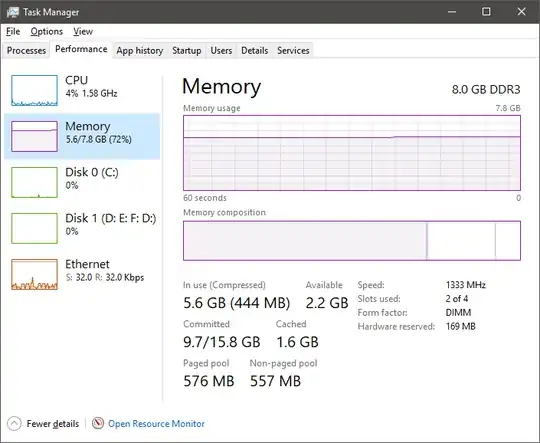Switch to the Startup tab

pyautogui.click(x=187, y=50)
